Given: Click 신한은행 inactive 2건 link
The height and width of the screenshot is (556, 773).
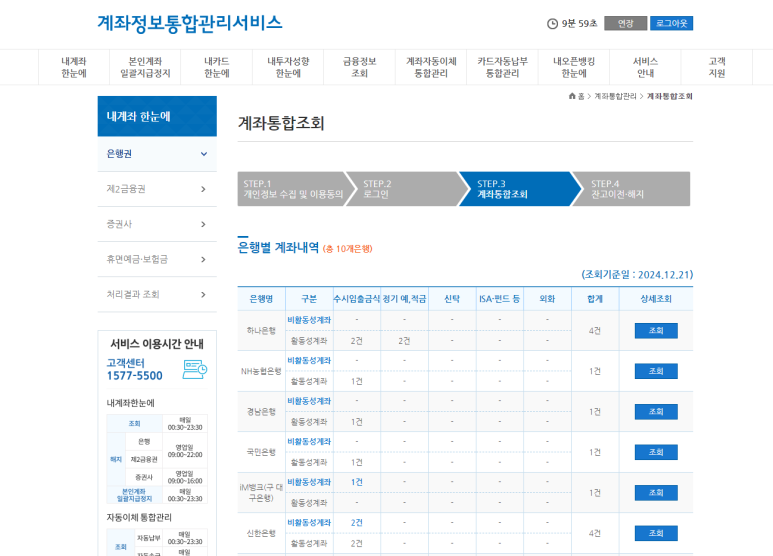Looking at the screenshot, I should [x=357, y=522].
